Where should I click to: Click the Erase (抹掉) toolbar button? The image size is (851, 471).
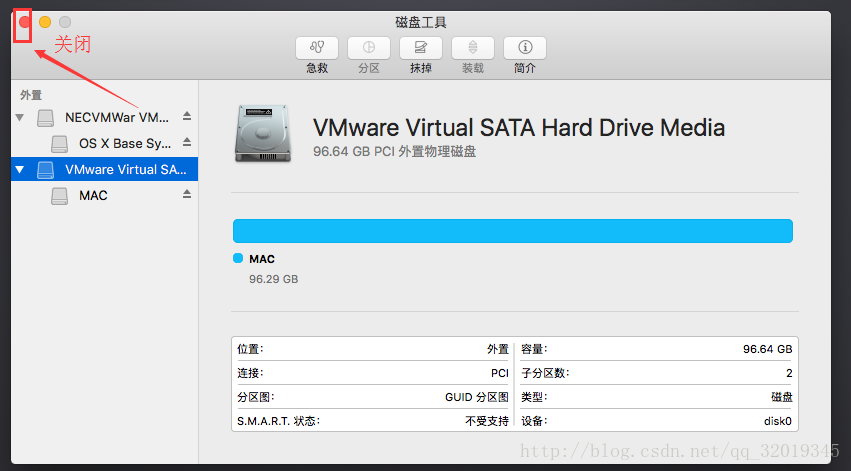coord(421,48)
